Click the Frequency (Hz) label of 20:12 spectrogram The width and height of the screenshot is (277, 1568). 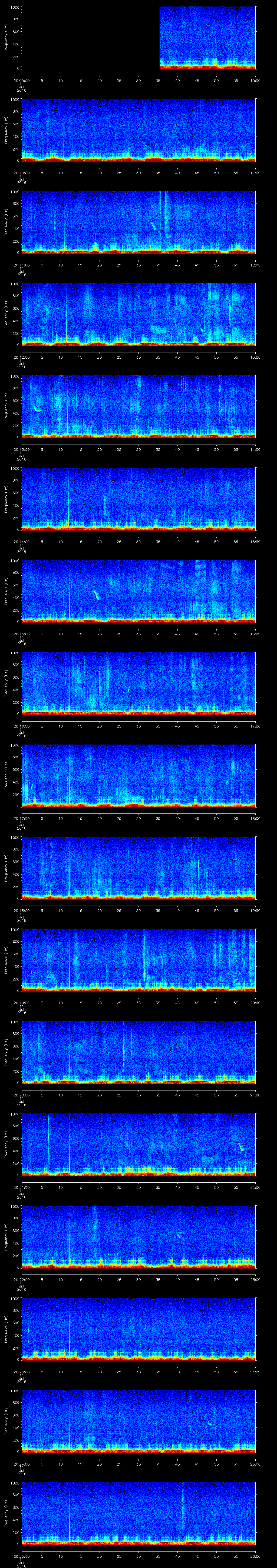tap(6, 313)
